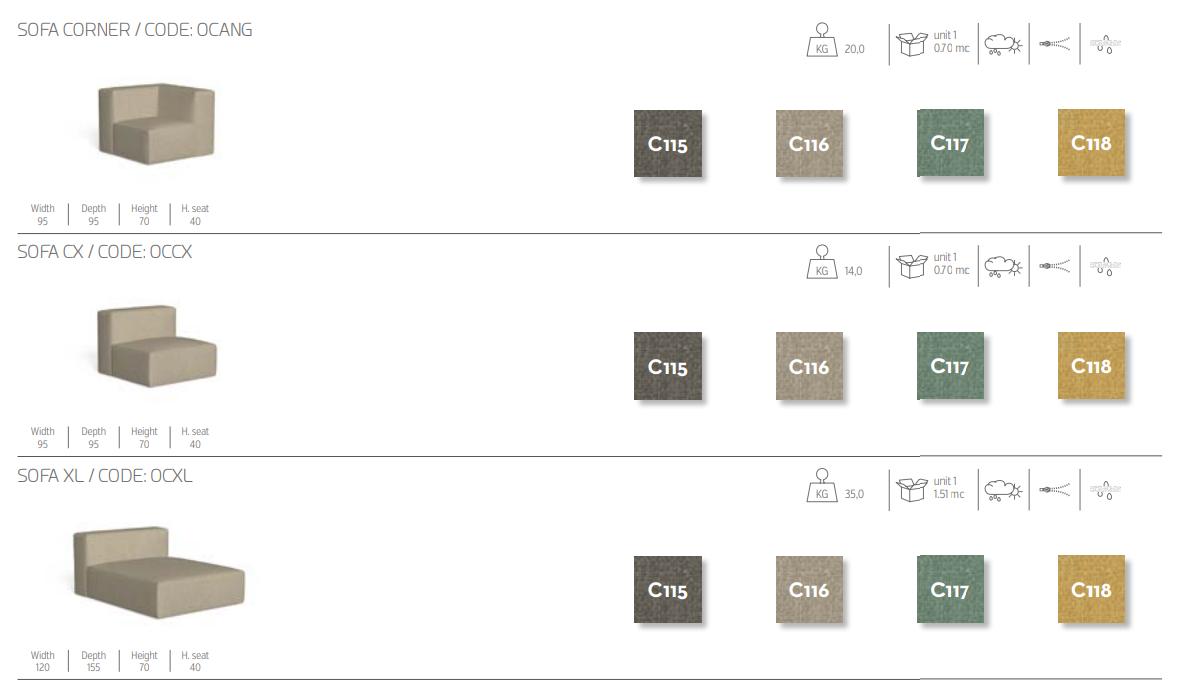The image size is (1180, 687).
Task: Pick the dark C115 swatch for Sofa XL
Action: coord(668,591)
